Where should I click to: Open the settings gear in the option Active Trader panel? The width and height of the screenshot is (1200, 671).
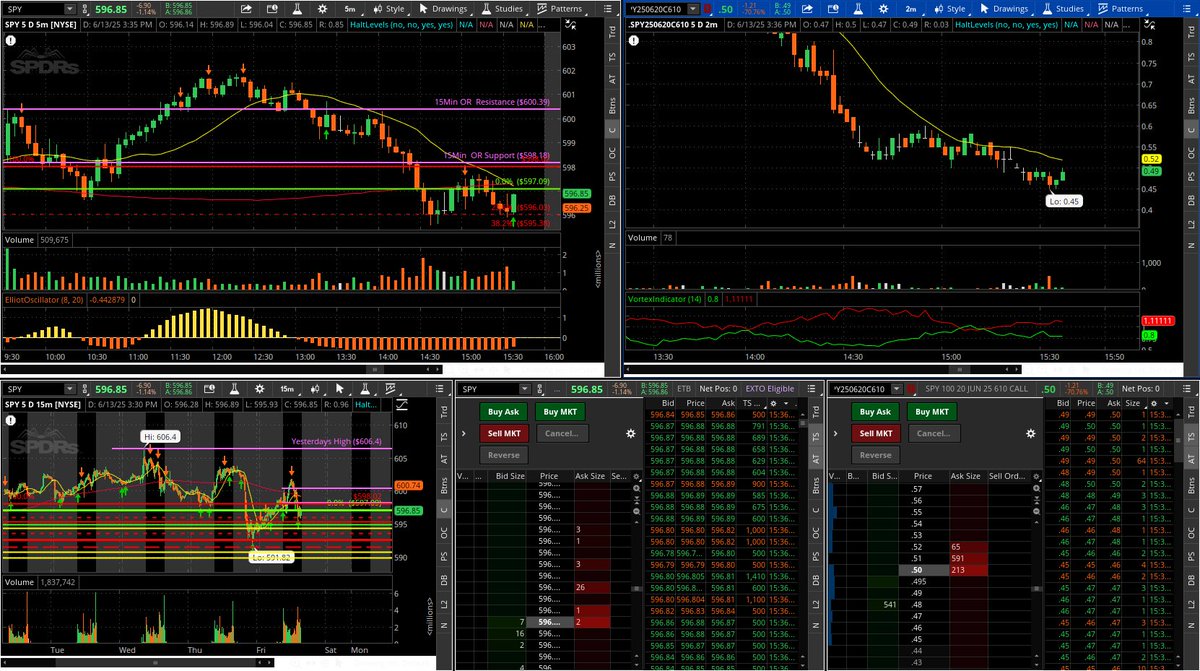(1031, 433)
